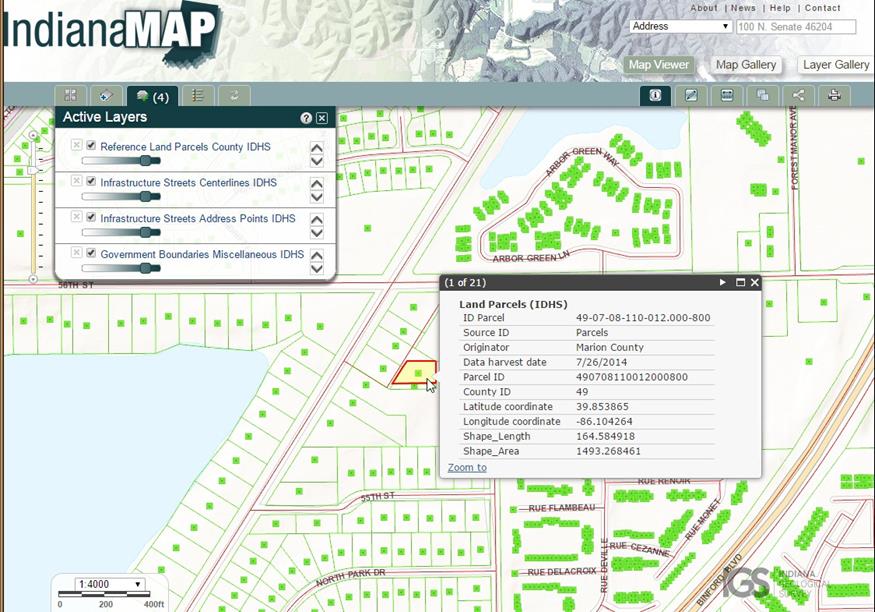Image resolution: width=875 pixels, height=612 pixels.
Task: Open the Address search type dropdown
Action: coord(681,26)
